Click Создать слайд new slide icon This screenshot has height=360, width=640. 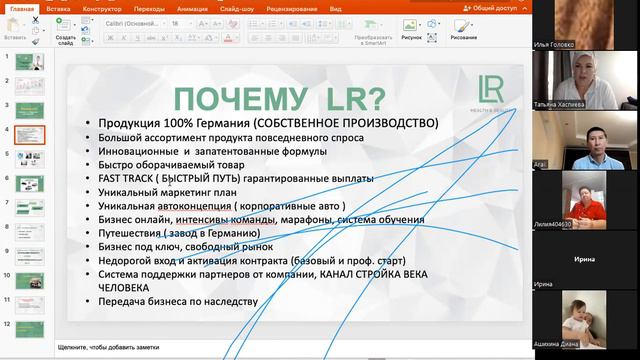point(63,24)
